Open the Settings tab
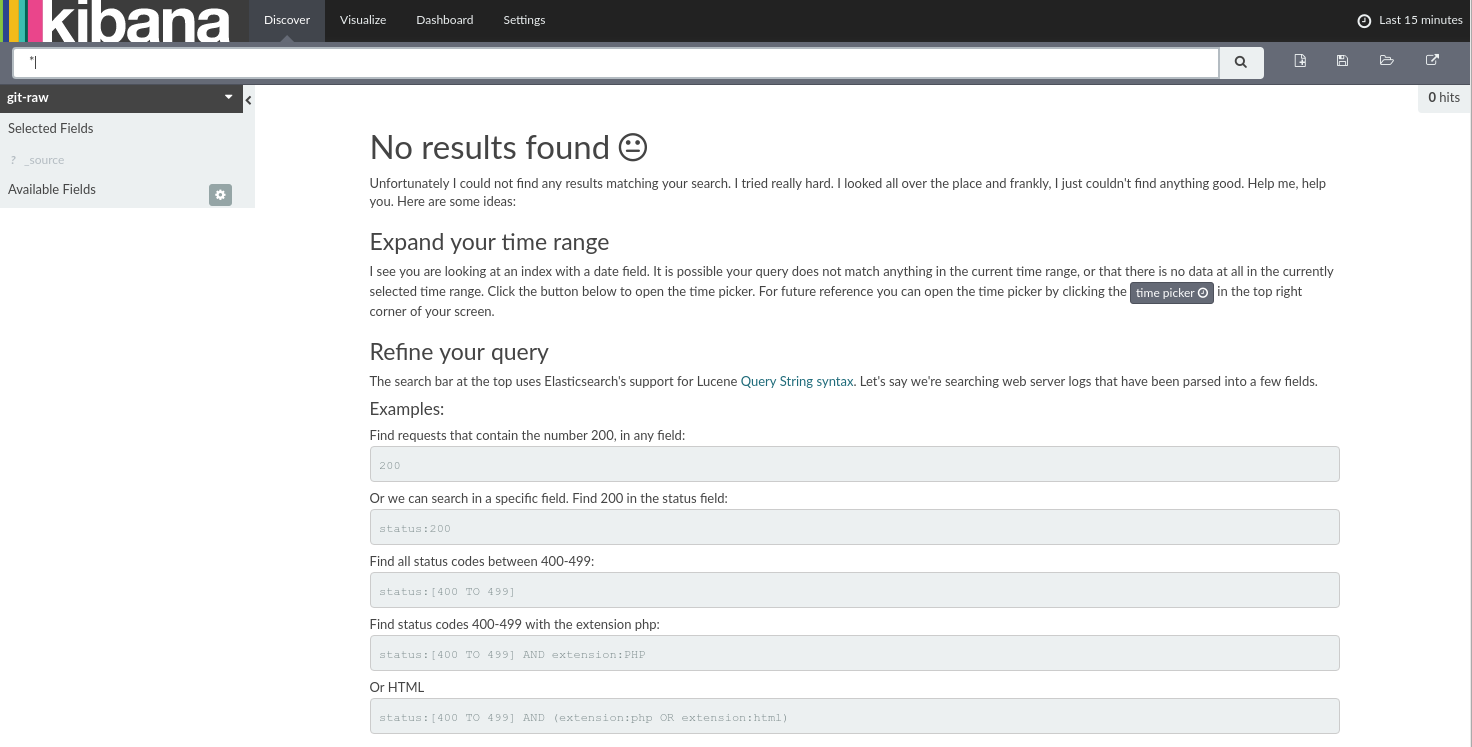 click(524, 20)
